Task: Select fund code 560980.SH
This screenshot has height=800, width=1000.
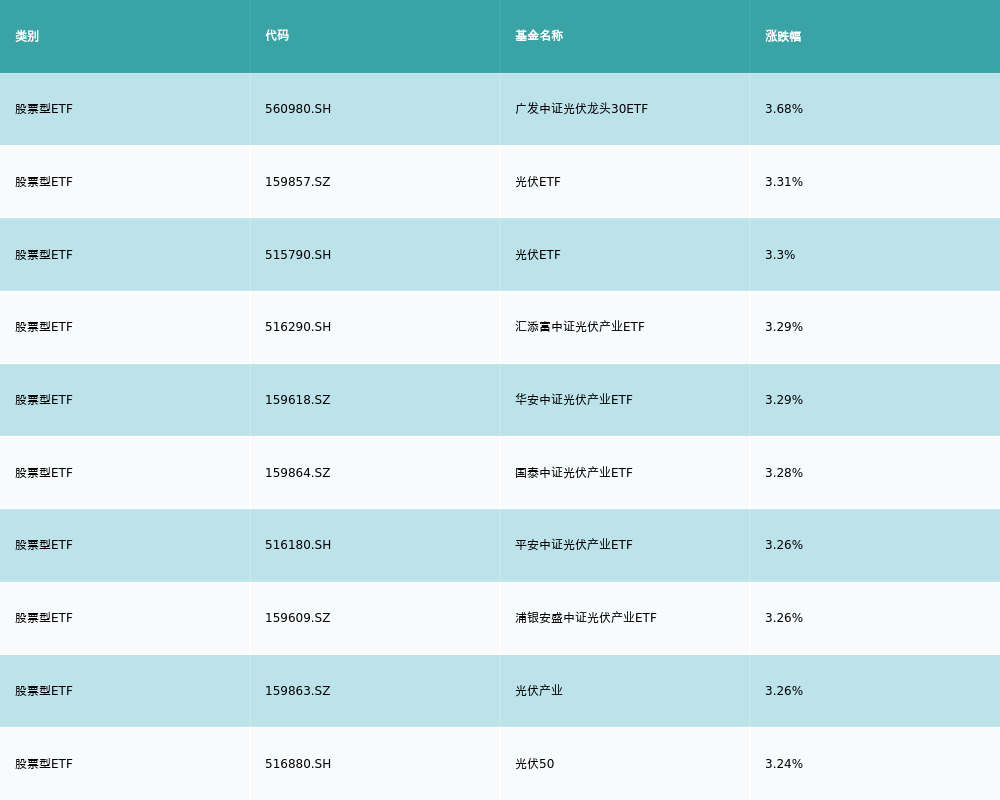Action: [x=298, y=108]
